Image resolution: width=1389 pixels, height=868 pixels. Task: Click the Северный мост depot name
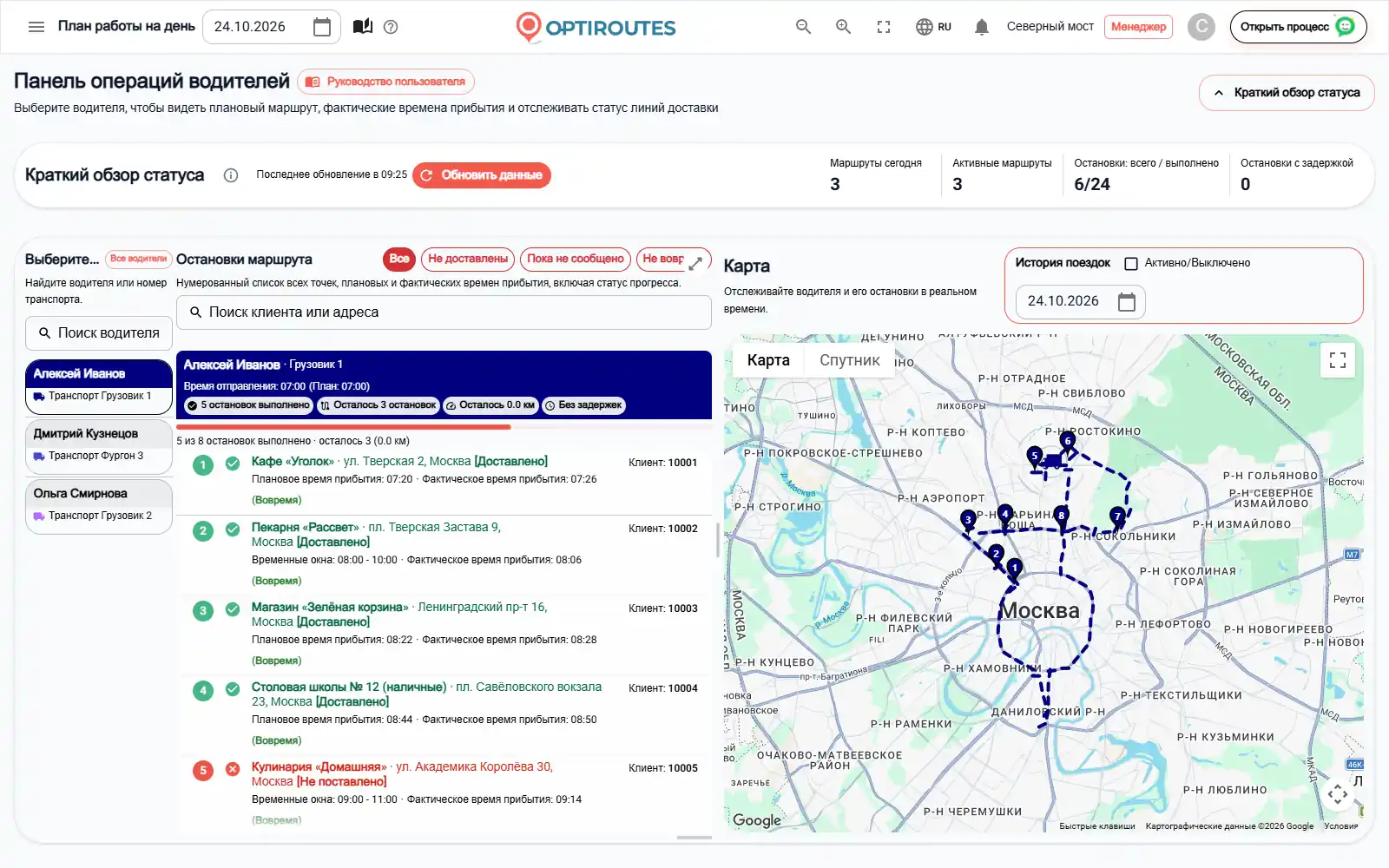click(1050, 27)
